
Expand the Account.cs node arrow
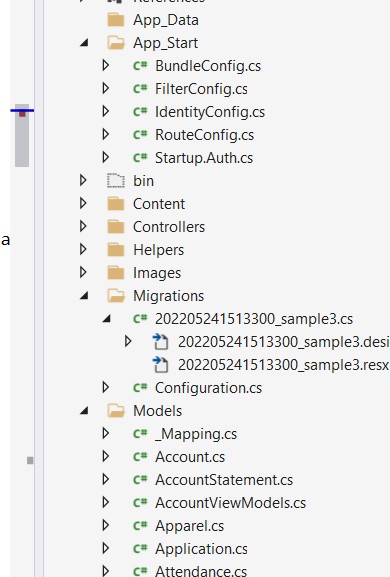[106, 456]
